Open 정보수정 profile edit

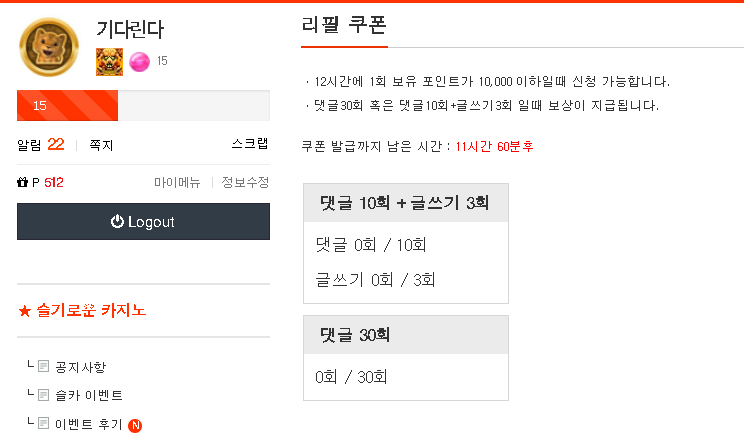(245, 183)
